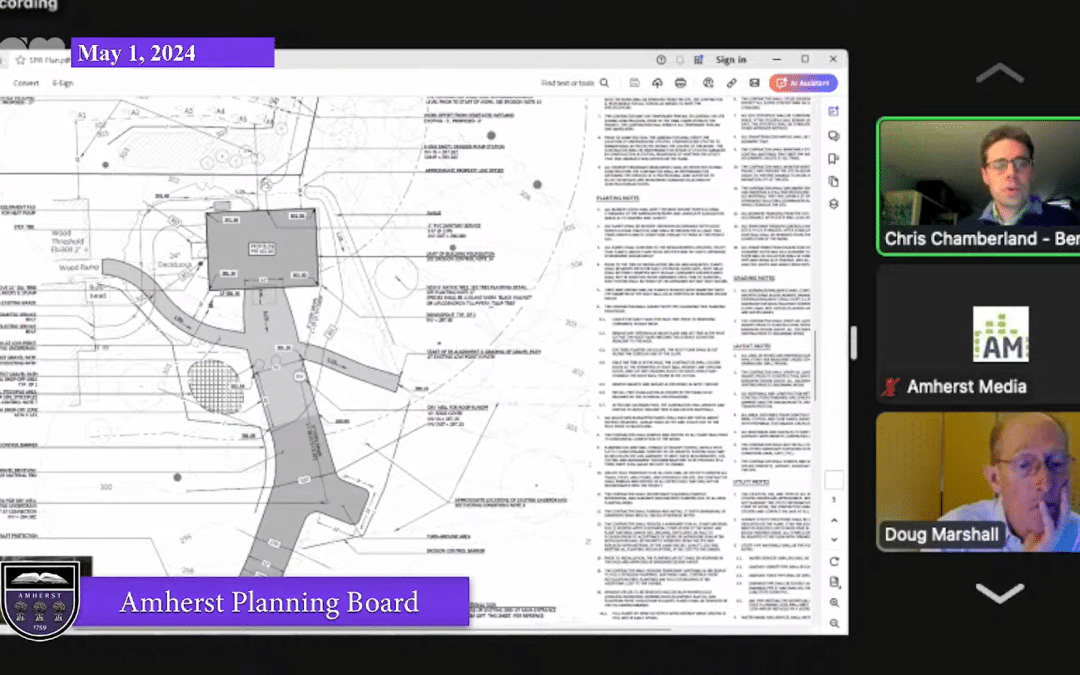Click the PLANTING NOTES heading
The width and height of the screenshot is (1080, 675).
tap(618, 198)
